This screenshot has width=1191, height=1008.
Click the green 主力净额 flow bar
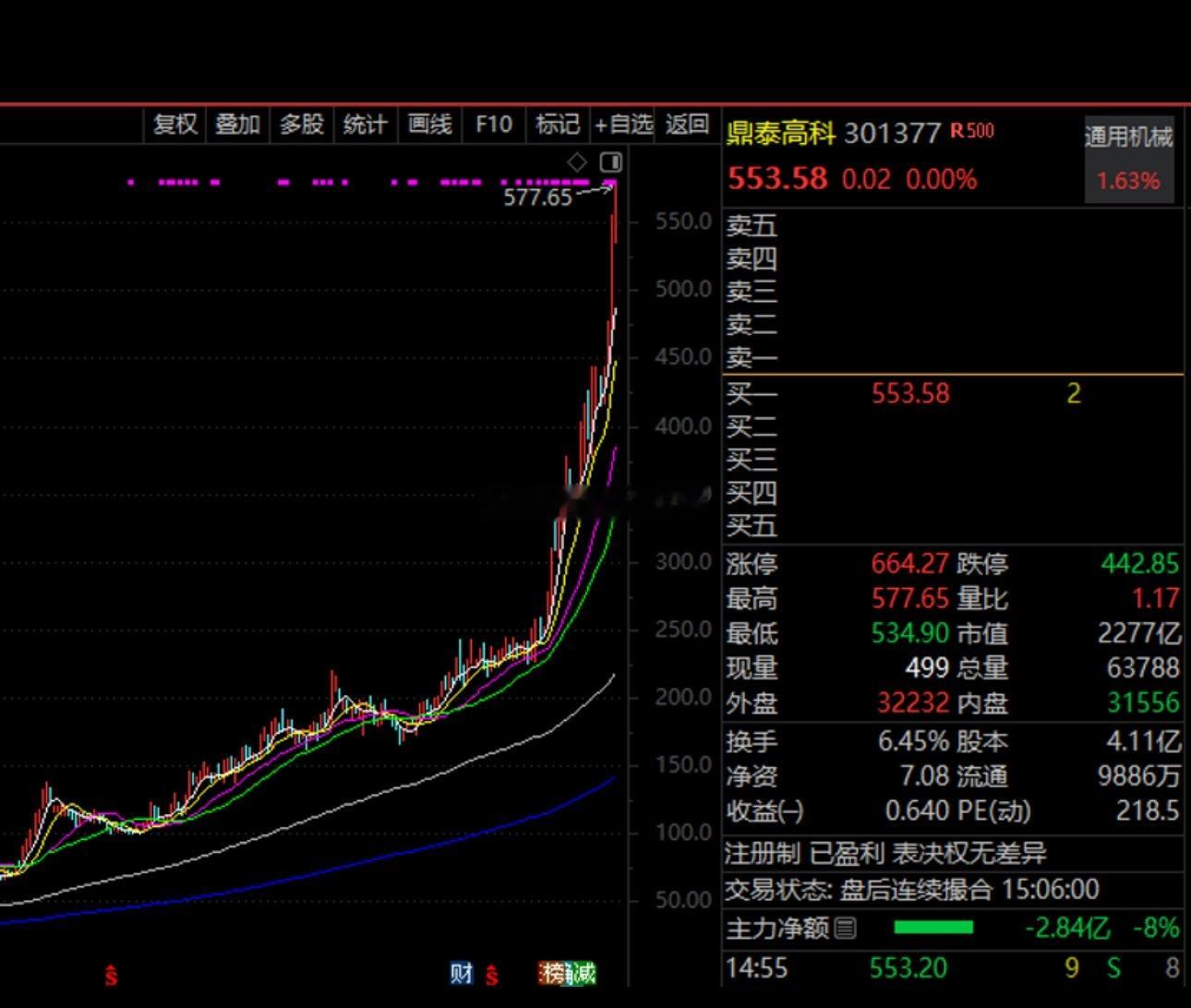(x=933, y=927)
